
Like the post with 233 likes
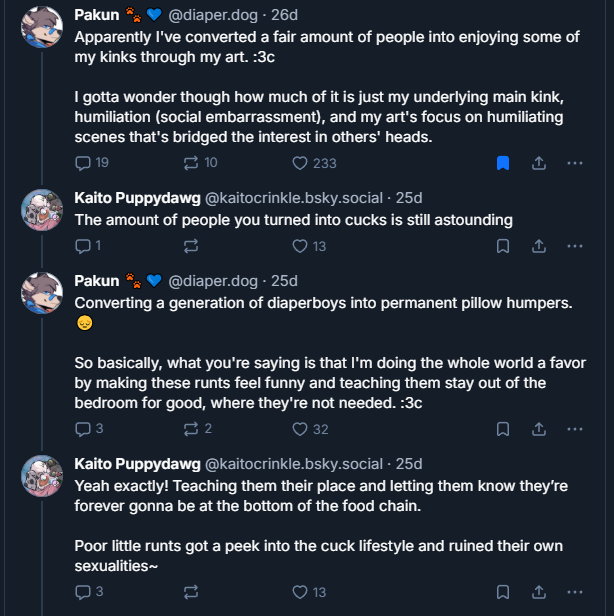tap(314, 163)
